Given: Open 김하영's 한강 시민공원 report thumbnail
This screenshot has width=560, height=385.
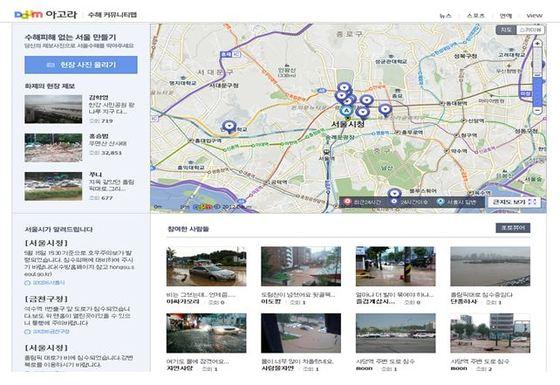Looking at the screenshot, I should tap(53, 109).
